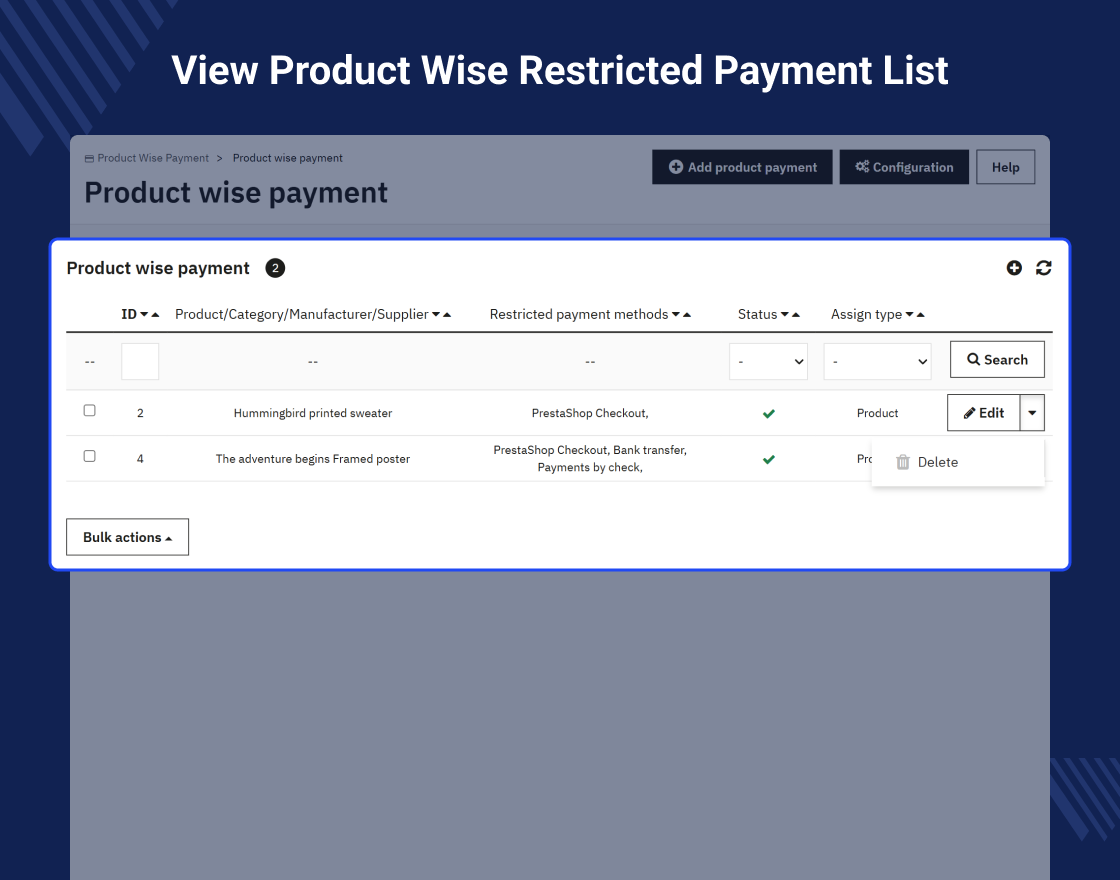The height and width of the screenshot is (880, 1120).
Task: Sort Restricted payment methods descending
Action: (x=676, y=314)
